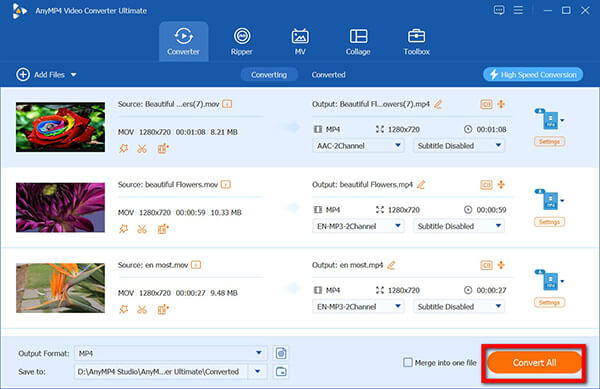Click the scissors icon for en most.mov
Image resolution: width=600 pixels, height=389 pixels.
click(142, 309)
